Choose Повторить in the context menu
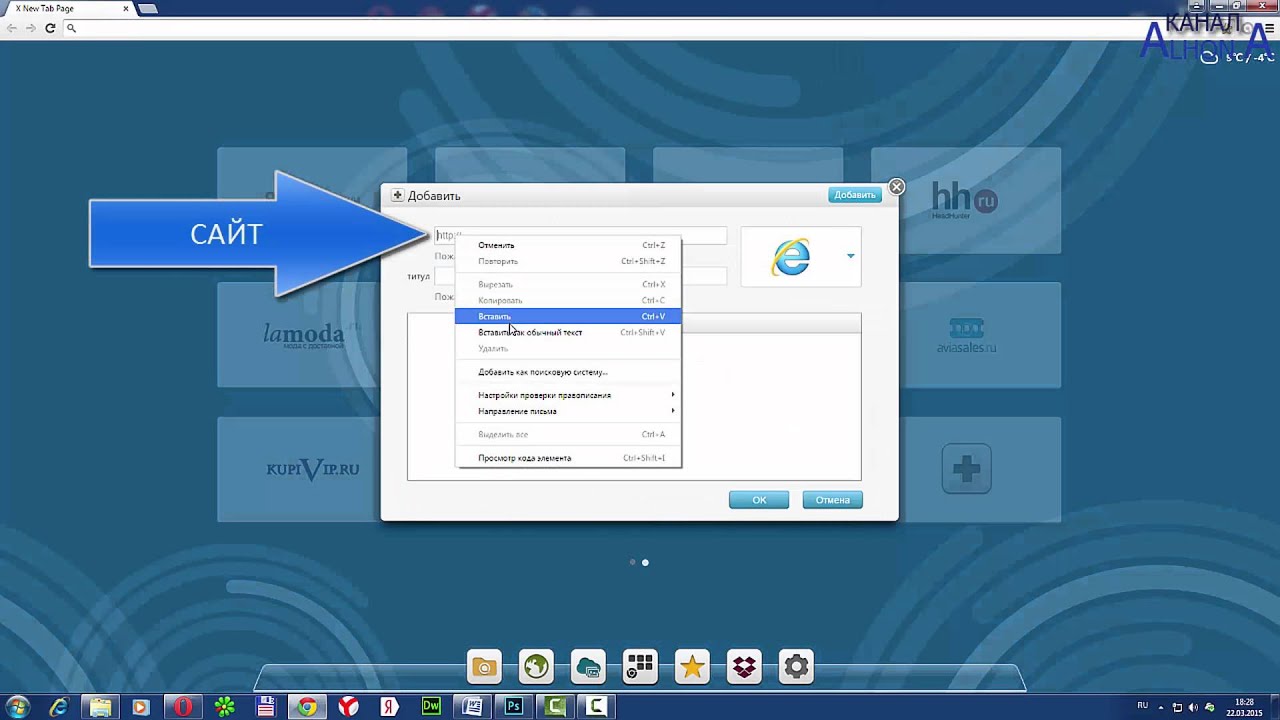The height and width of the screenshot is (720, 1280). [568, 261]
